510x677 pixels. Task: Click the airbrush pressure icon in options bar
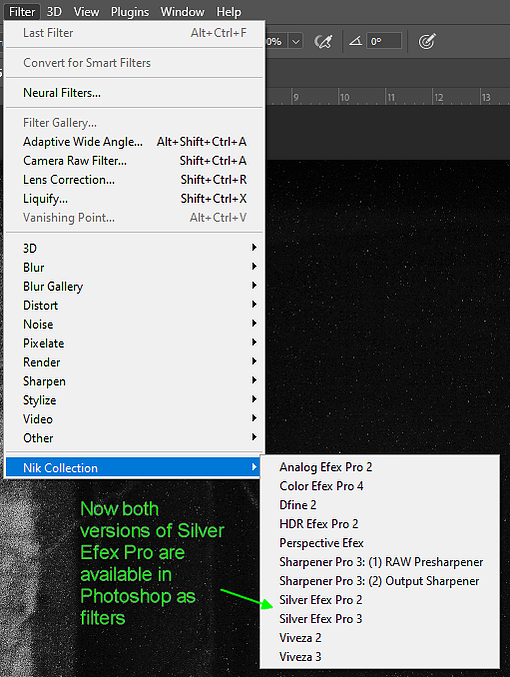tap(323, 42)
